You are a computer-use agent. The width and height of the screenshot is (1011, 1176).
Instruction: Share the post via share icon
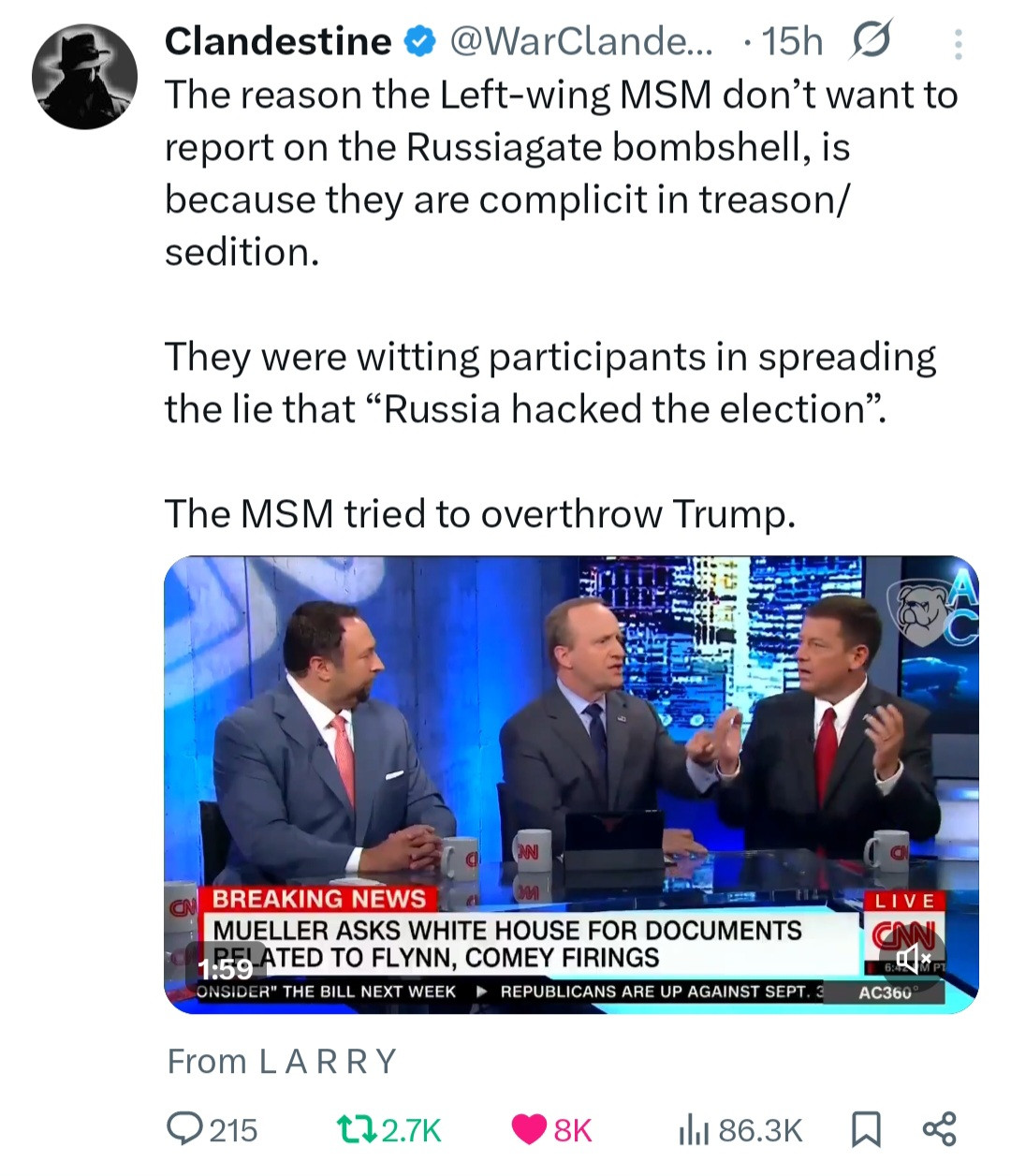pyautogui.click(x=939, y=1130)
